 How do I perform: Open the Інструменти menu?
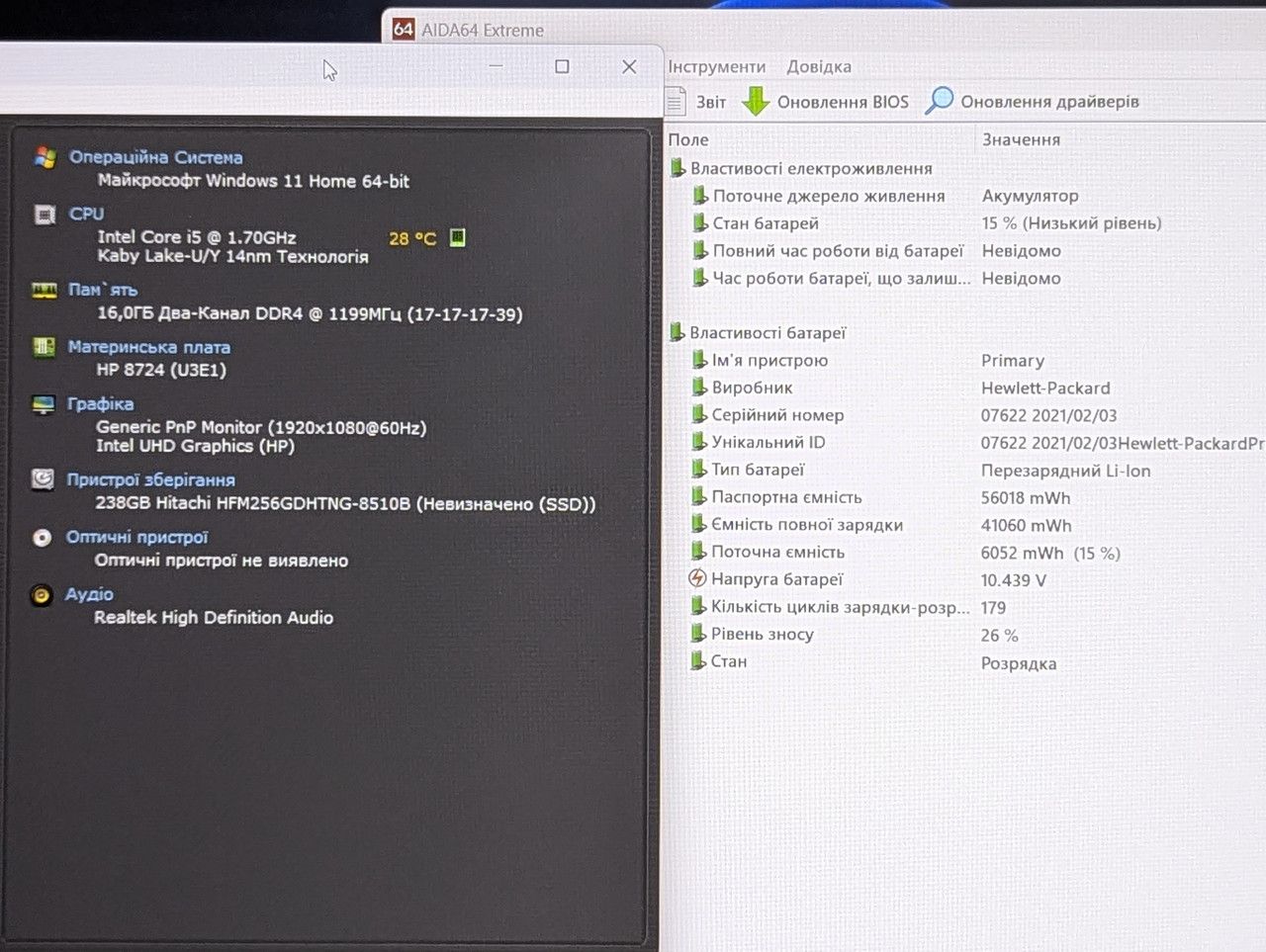pos(717,66)
